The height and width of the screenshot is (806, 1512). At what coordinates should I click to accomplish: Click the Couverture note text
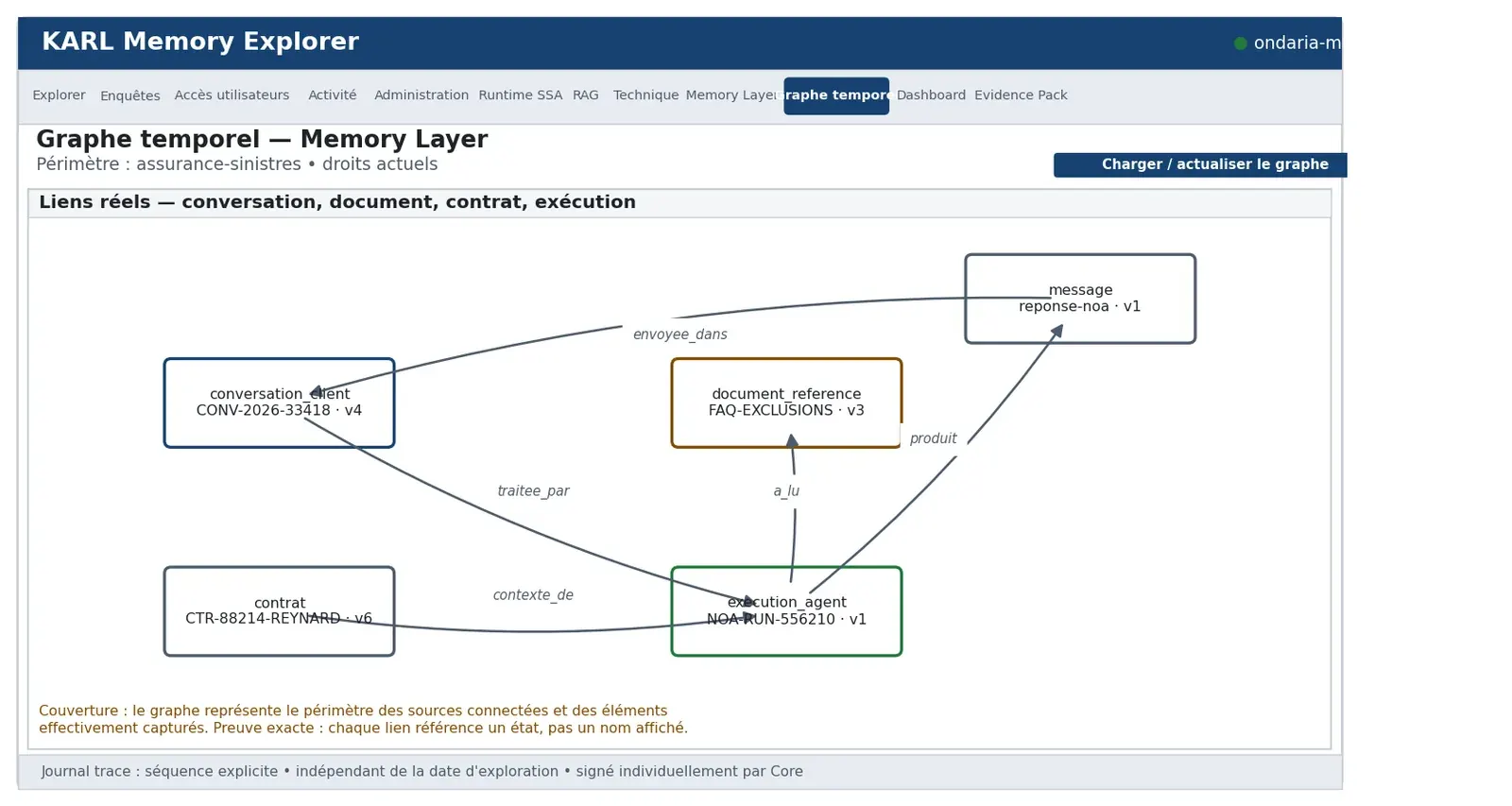364,719
